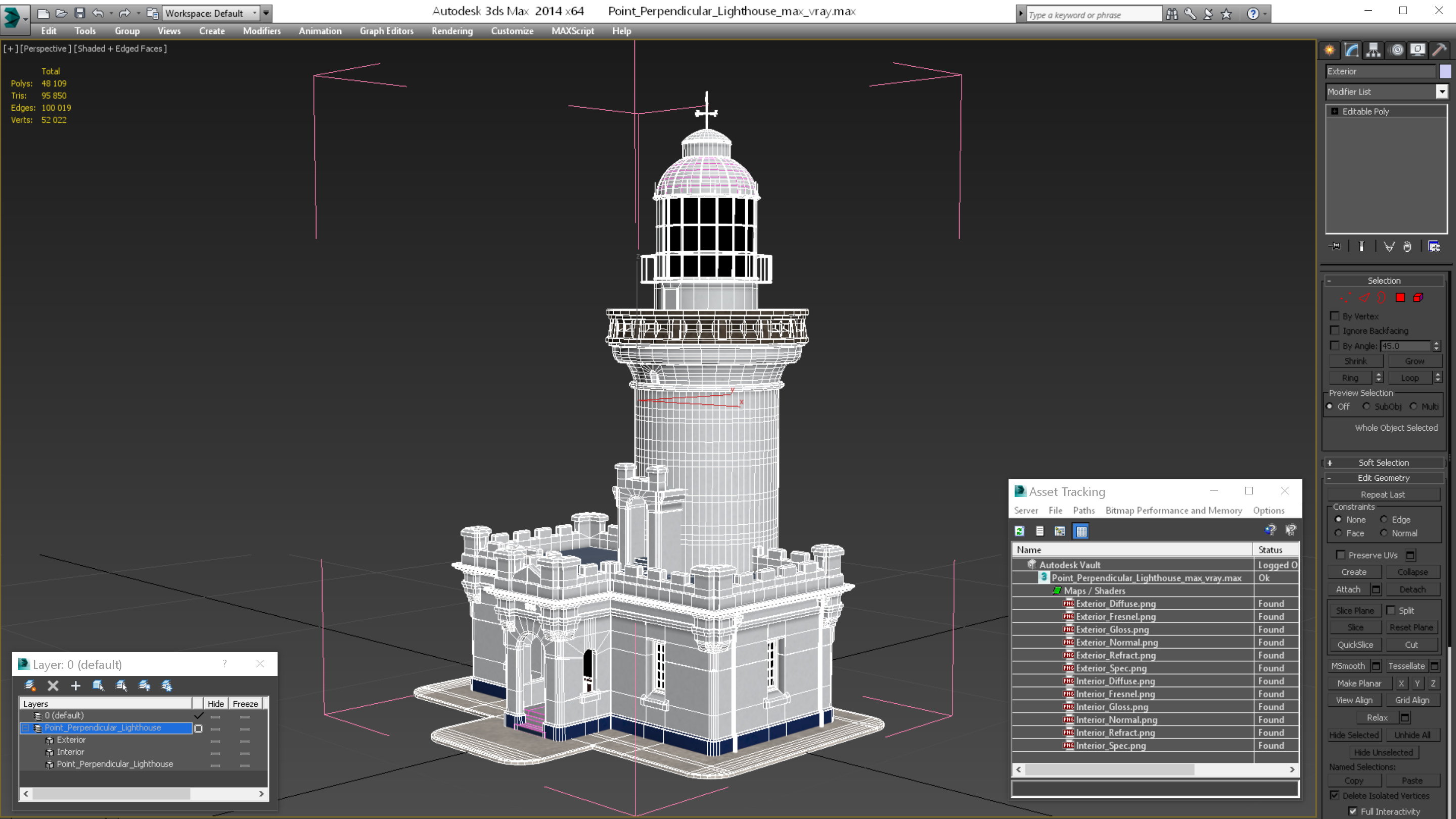1456x819 pixels.
Task: Select Element sub-object mode icon
Action: [1418, 297]
